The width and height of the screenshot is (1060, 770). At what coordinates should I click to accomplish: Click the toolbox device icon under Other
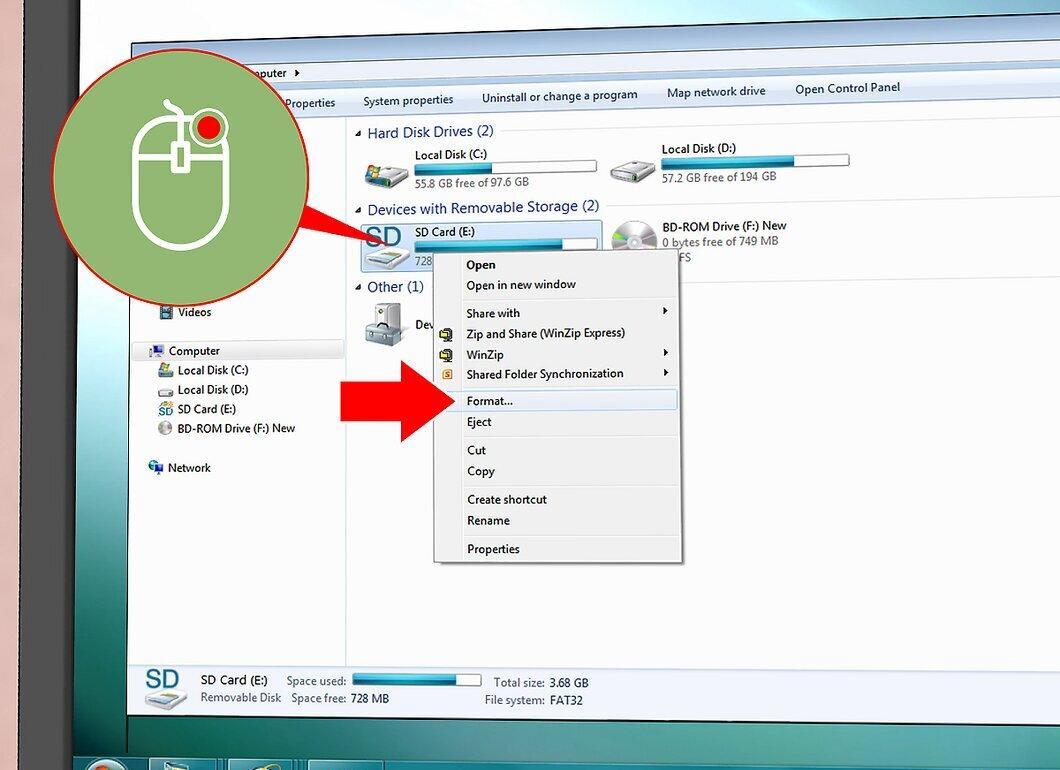click(385, 325)
